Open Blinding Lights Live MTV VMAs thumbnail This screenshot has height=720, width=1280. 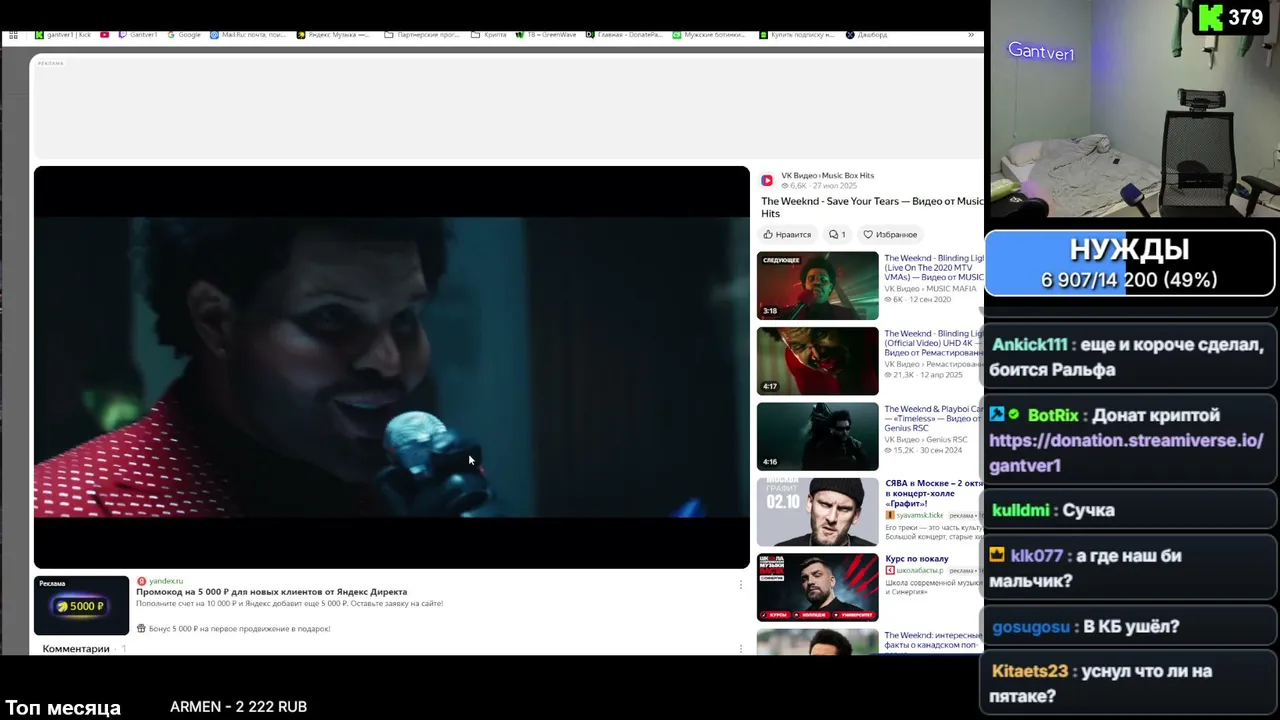pyautogui.click(x=817, y=286)
